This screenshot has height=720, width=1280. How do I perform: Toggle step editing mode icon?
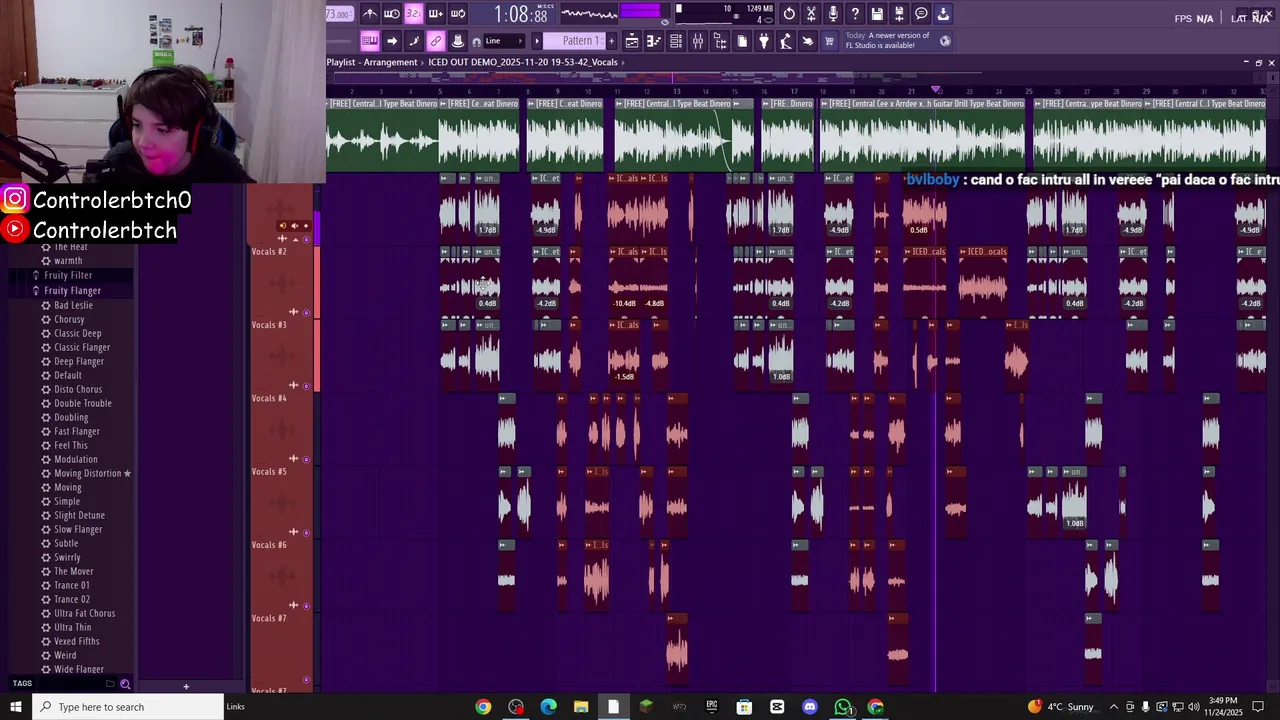coord(414,41)
